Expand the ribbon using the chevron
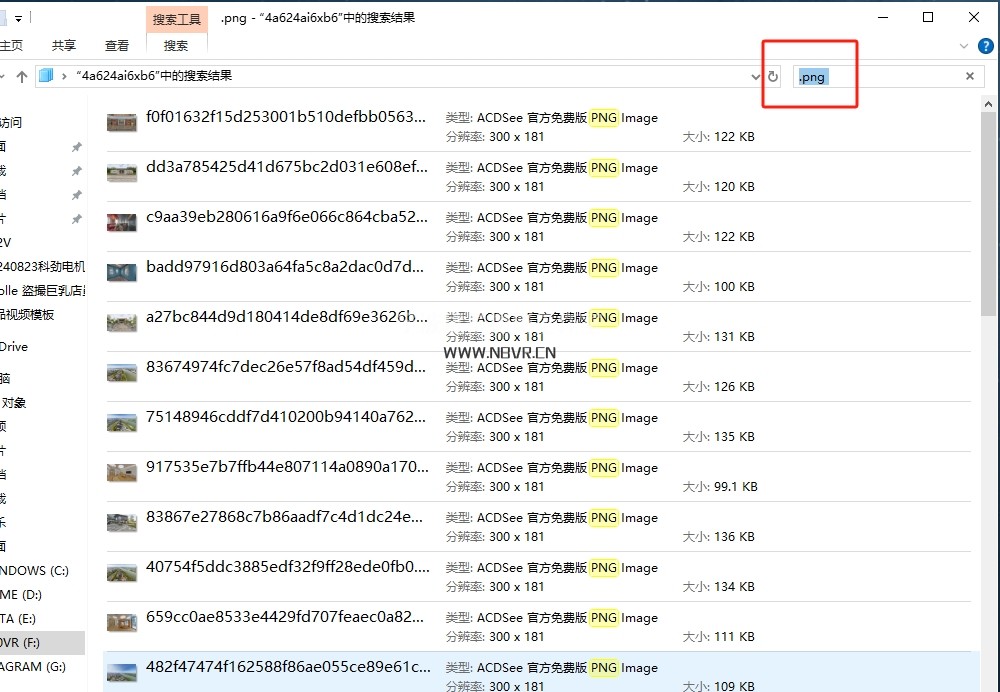 coord(964,46)
